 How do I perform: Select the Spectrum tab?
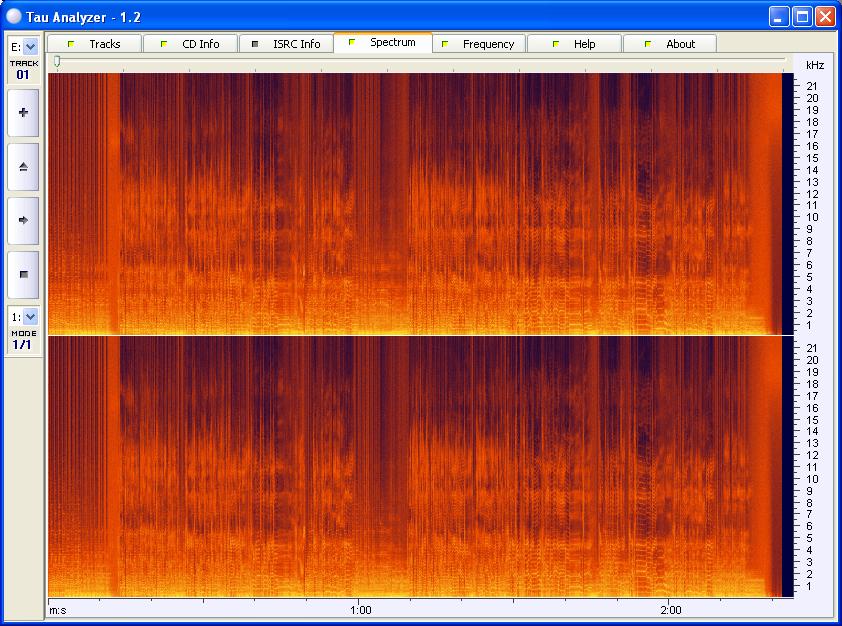382,43
